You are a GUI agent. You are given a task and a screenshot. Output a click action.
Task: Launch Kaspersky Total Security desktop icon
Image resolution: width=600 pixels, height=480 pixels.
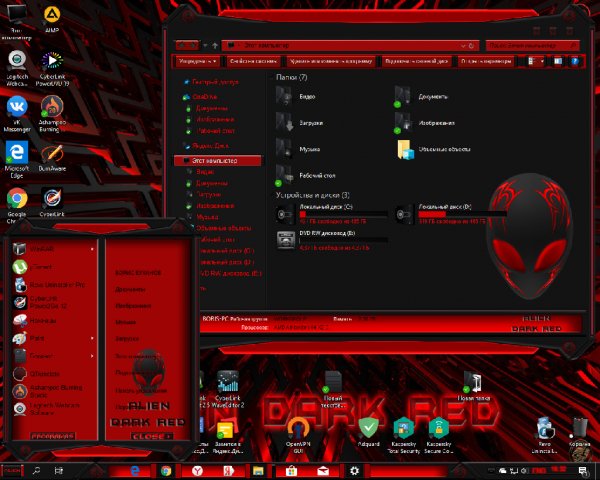(404, 435)
